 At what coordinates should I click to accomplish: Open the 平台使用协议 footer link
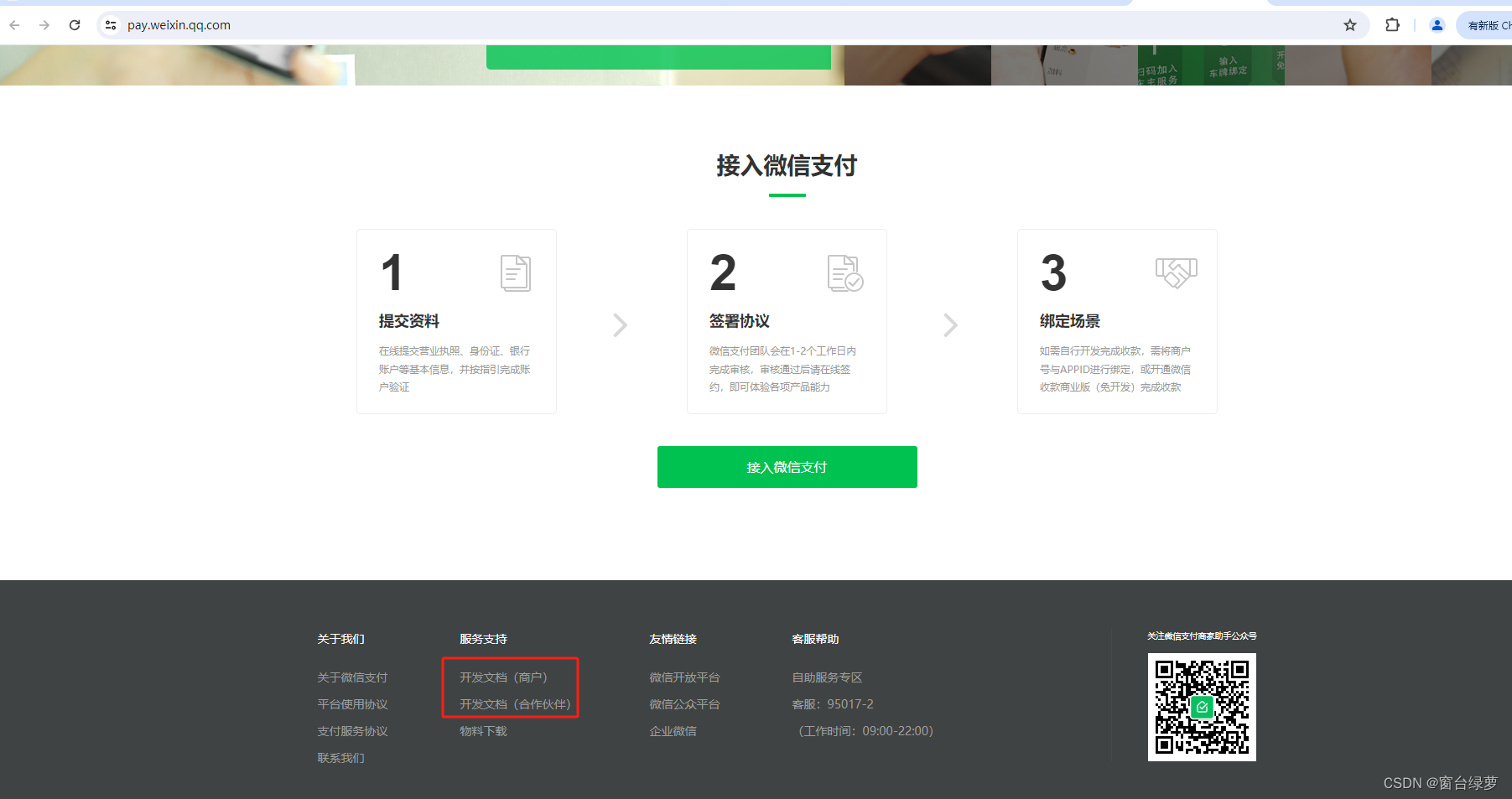tap(352, 704)
